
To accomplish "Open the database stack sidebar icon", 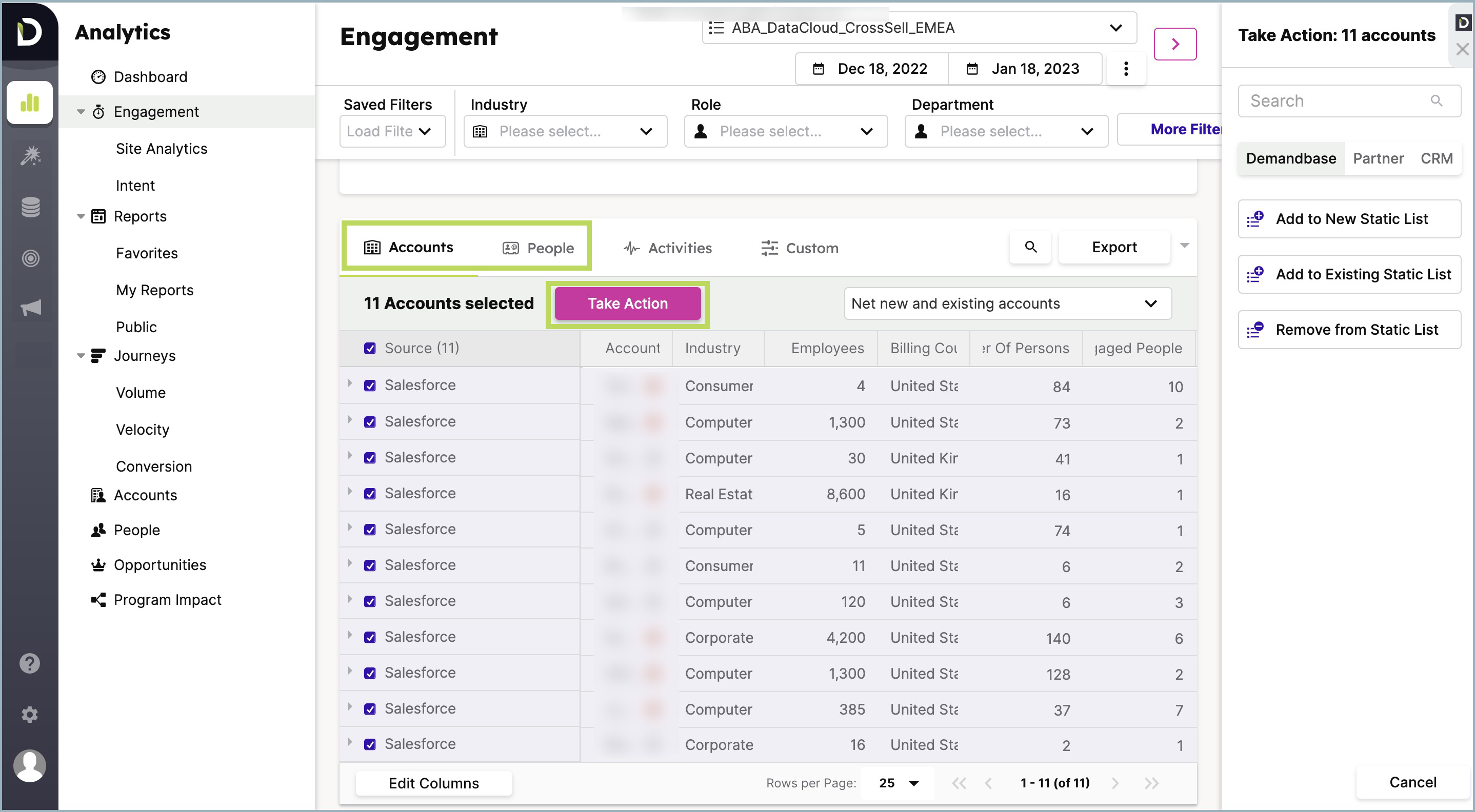I will pyautogui.click(x=30, y=207).
